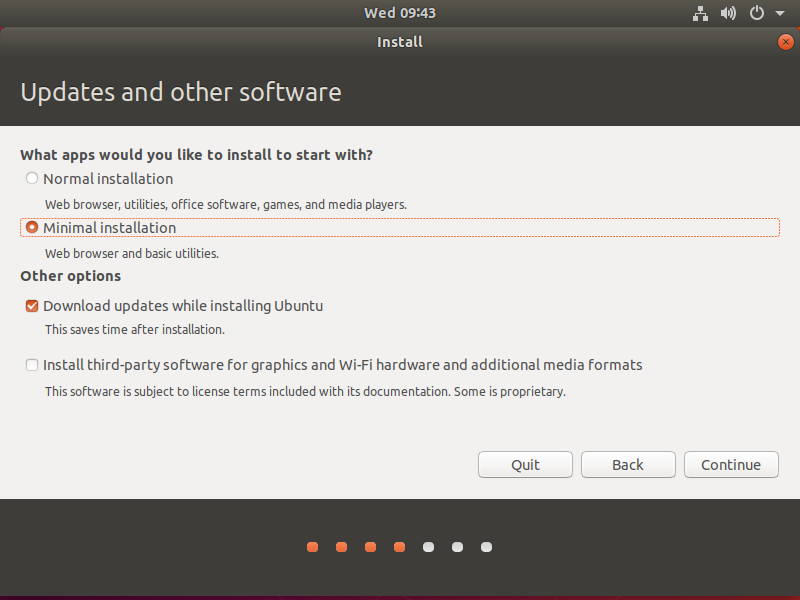Enable Install third-party software checkbox
This screenshot has height=600, width=800.
pos(33,365)
